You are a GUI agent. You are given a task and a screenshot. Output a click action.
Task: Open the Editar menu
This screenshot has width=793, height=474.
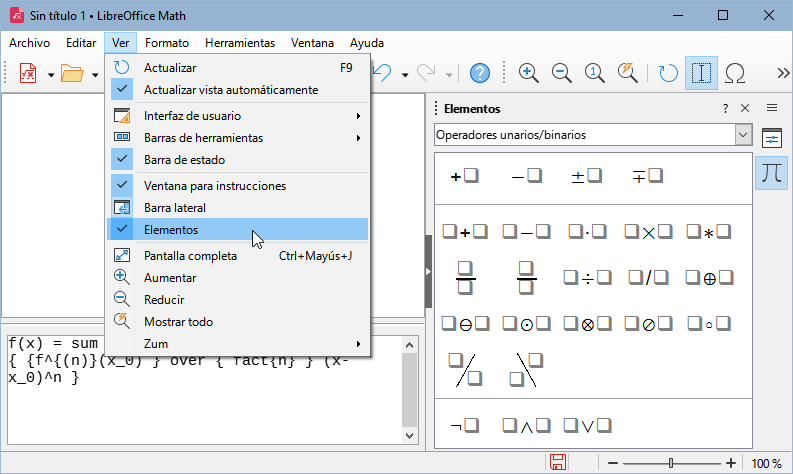coord(81,43)
